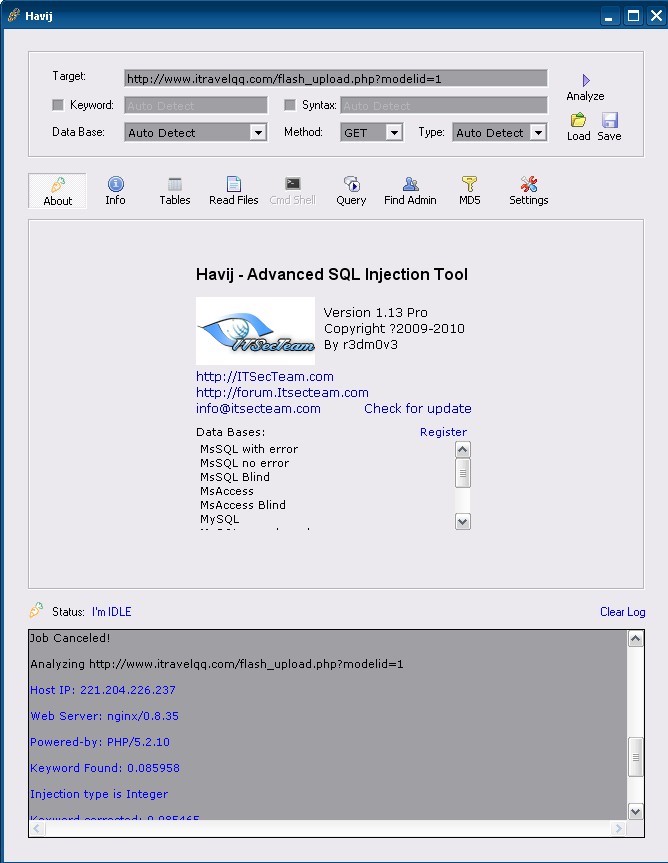Click the "Host IP: 221.204.226.237" log line

(x=103, y=690)
